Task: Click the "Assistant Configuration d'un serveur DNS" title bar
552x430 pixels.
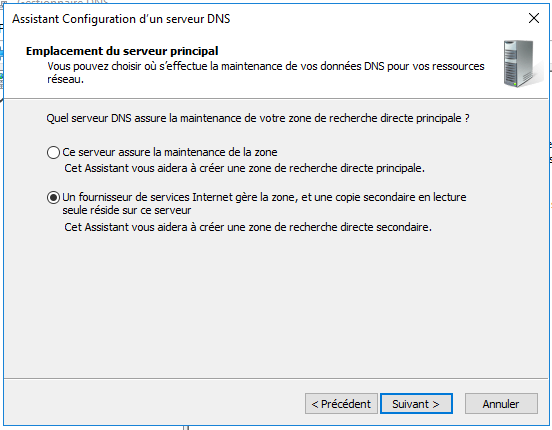Action: [x=121, y=19]
